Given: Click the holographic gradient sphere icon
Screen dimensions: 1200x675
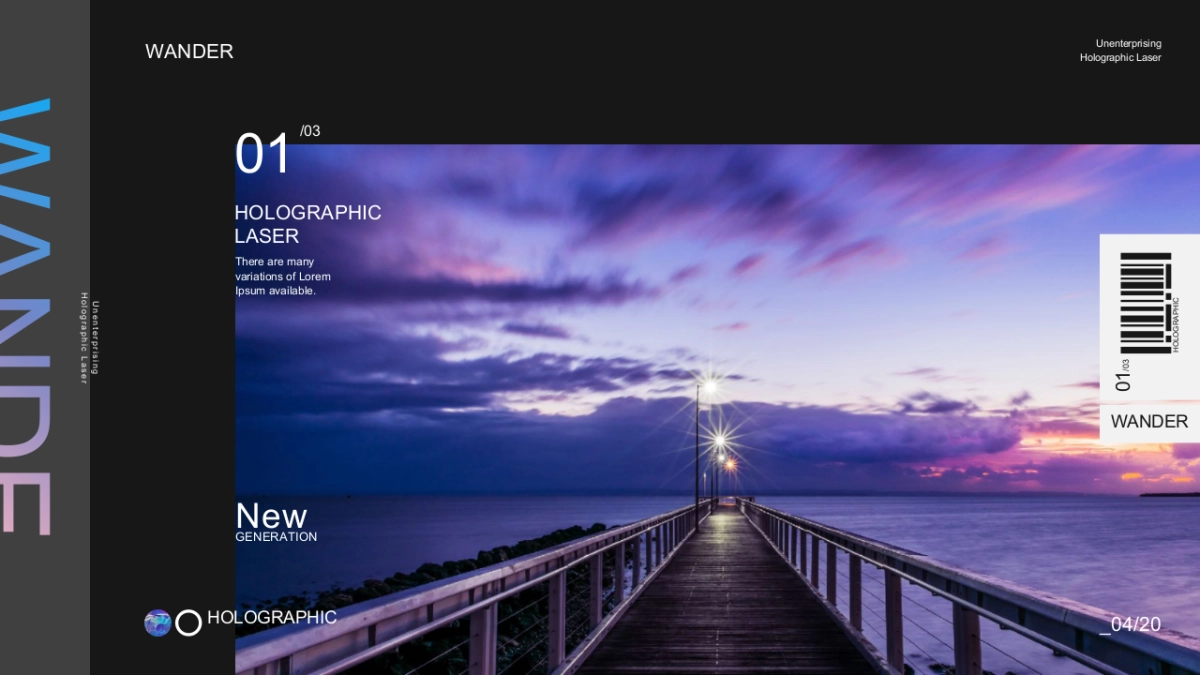Looking at the screenshot, I should coord(158,623).
